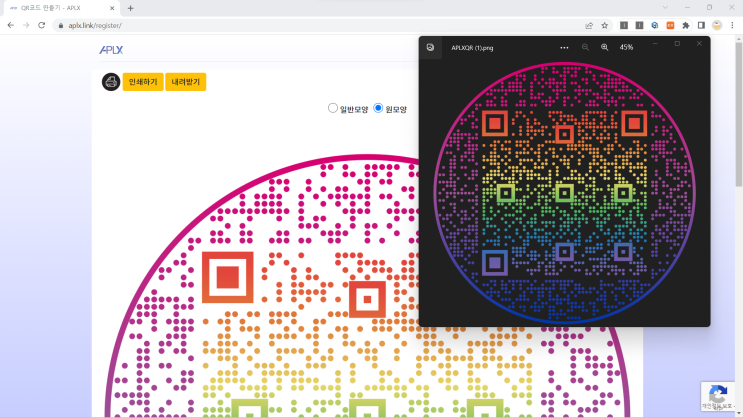
Task: Click the QR image in photo viewer
Action: click(x=564, y=193)
